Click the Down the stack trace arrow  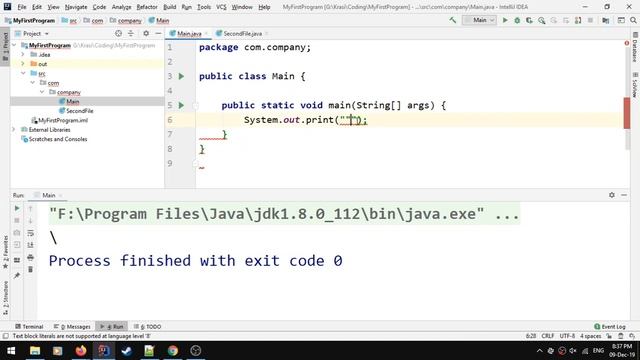[x=30, y=220]
